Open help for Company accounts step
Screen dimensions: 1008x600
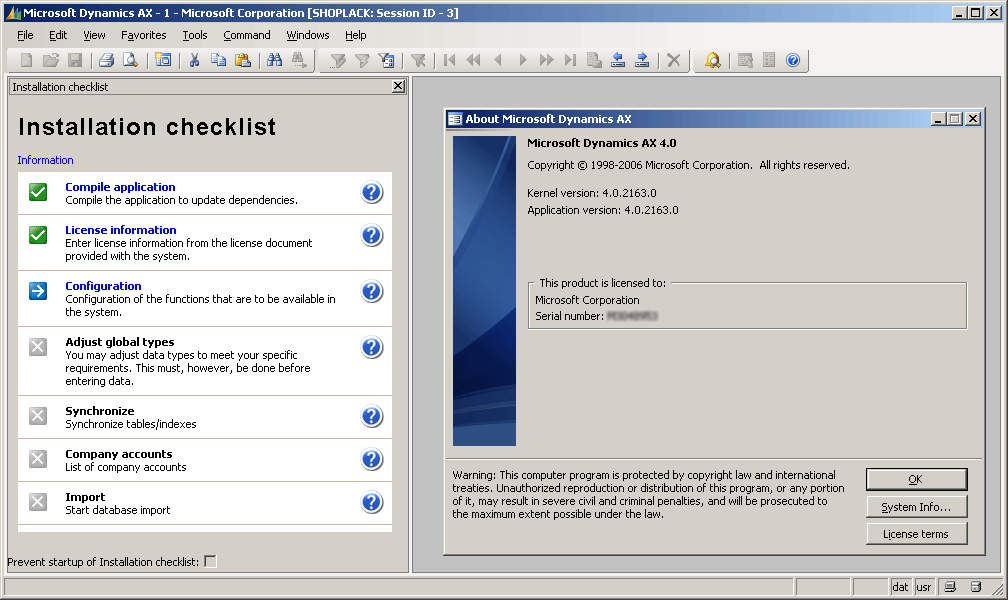372,459
